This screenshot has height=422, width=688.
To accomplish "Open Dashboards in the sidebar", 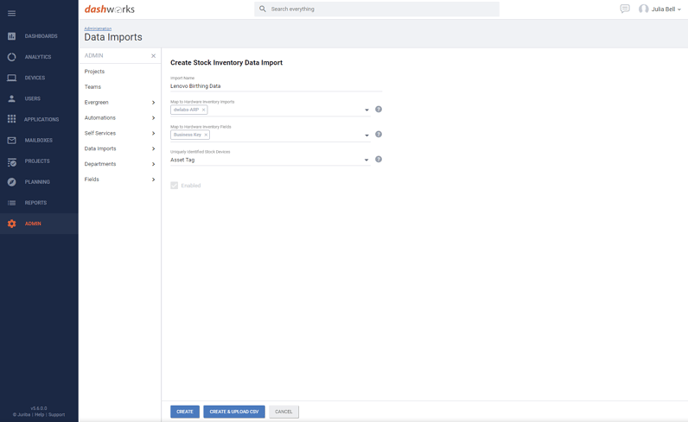I will click(39, 36).
